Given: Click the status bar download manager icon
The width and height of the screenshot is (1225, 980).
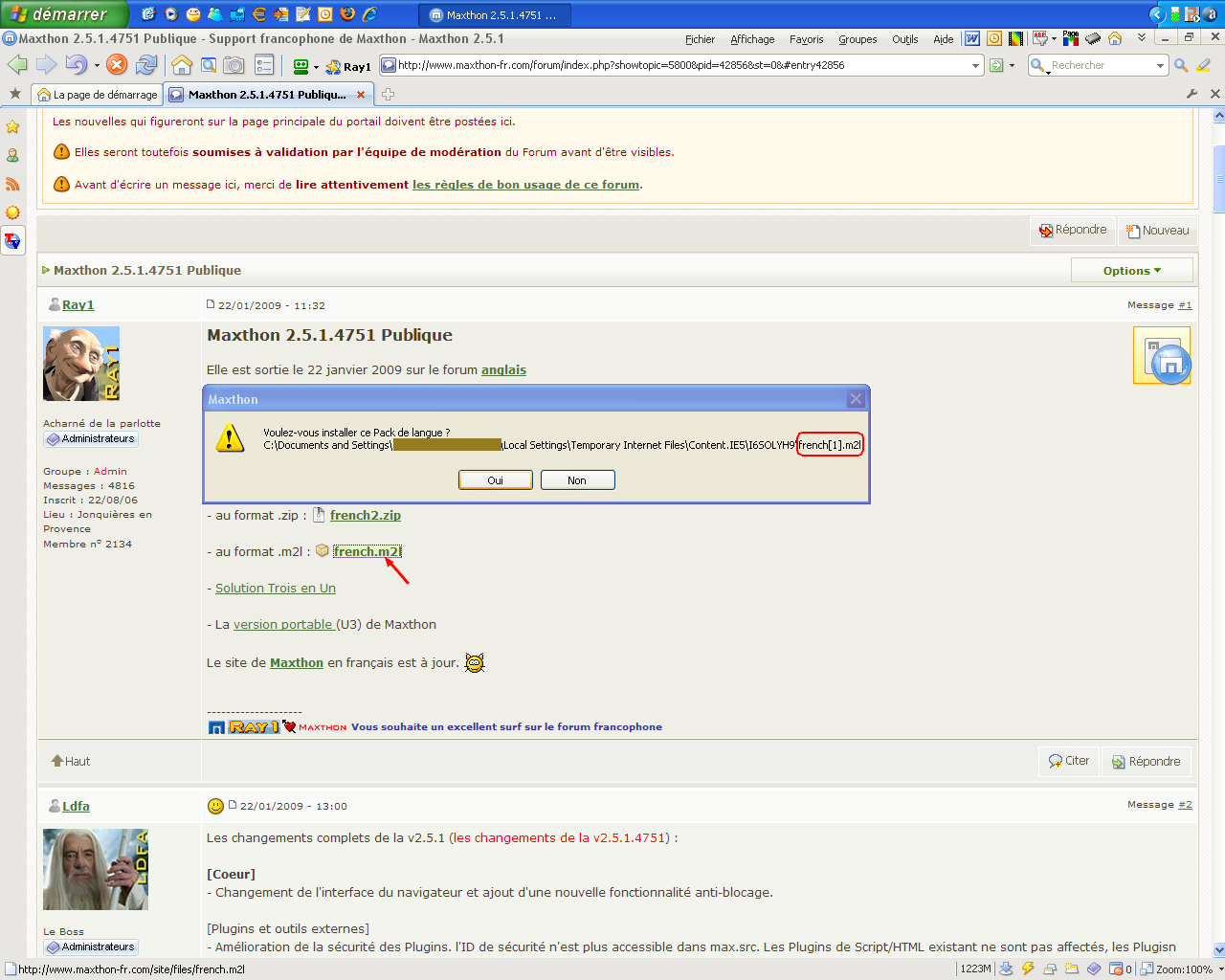Looking at the screenshot, I should [1006, 969].
